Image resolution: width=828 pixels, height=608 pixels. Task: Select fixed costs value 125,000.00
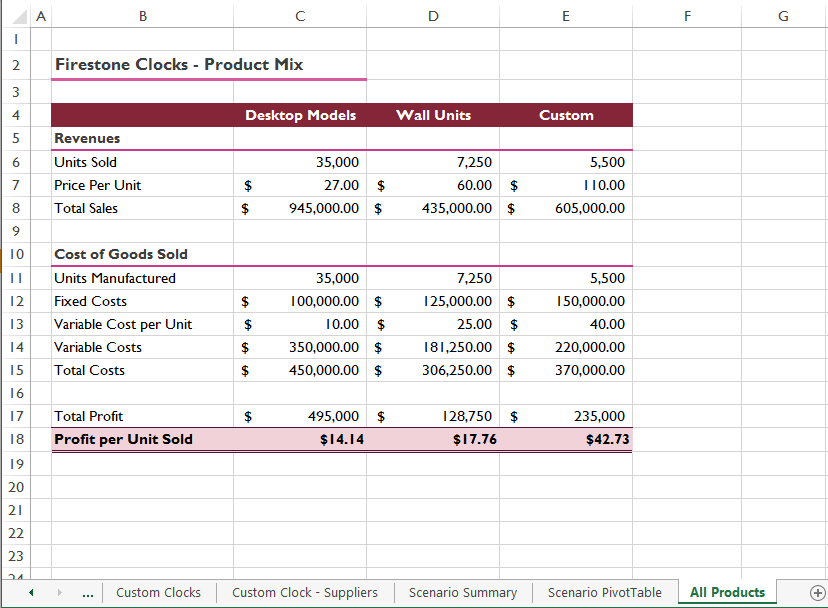coord(433,301)
